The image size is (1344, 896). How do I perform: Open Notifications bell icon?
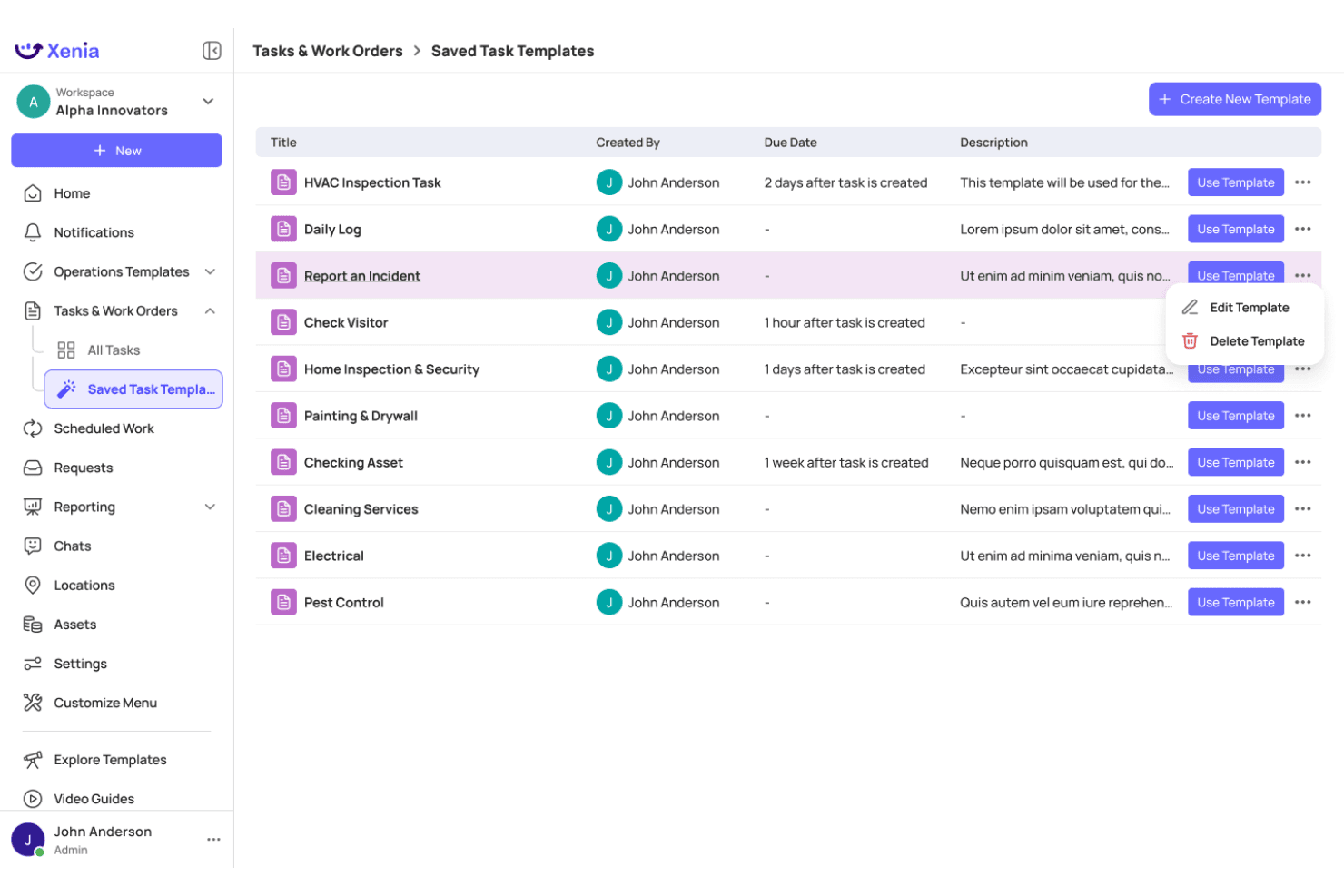point(33,232)
